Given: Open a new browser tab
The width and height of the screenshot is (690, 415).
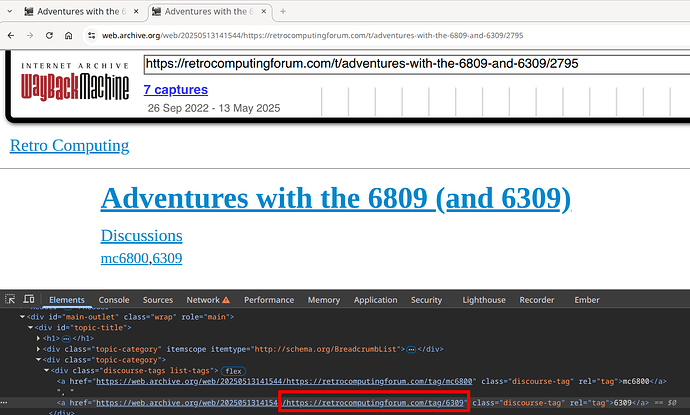Looking at the screenshot, I should (x=283, y=11).
